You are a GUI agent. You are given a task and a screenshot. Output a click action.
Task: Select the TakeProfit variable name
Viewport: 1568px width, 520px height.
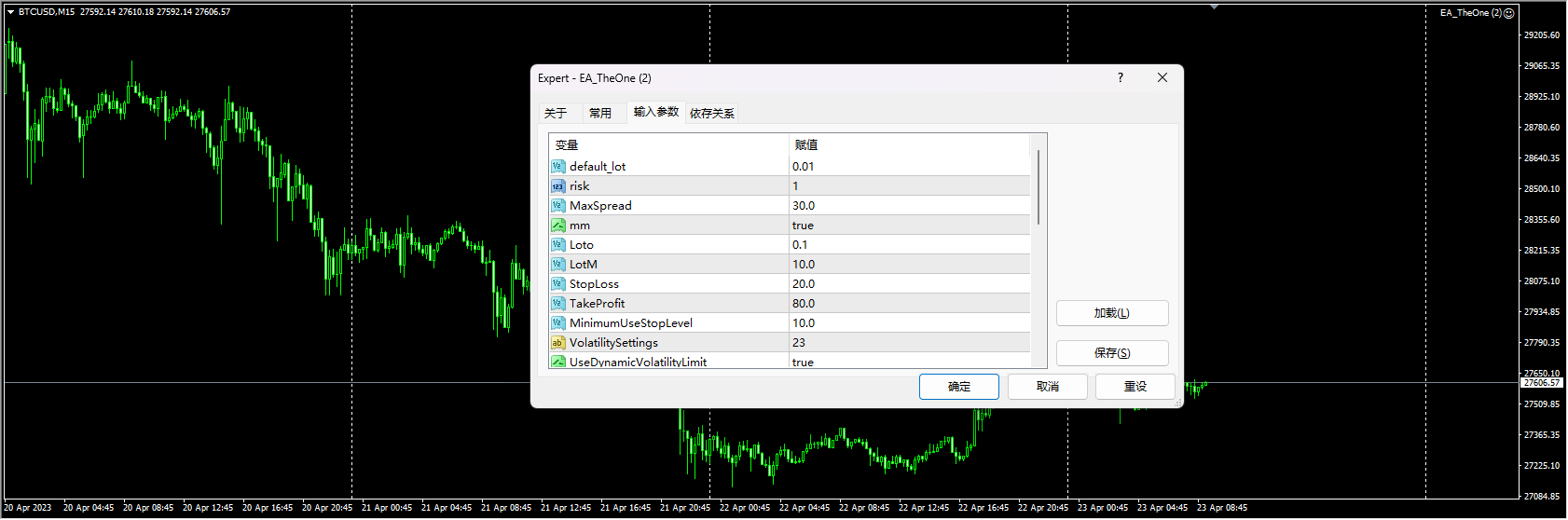[598, 304]
